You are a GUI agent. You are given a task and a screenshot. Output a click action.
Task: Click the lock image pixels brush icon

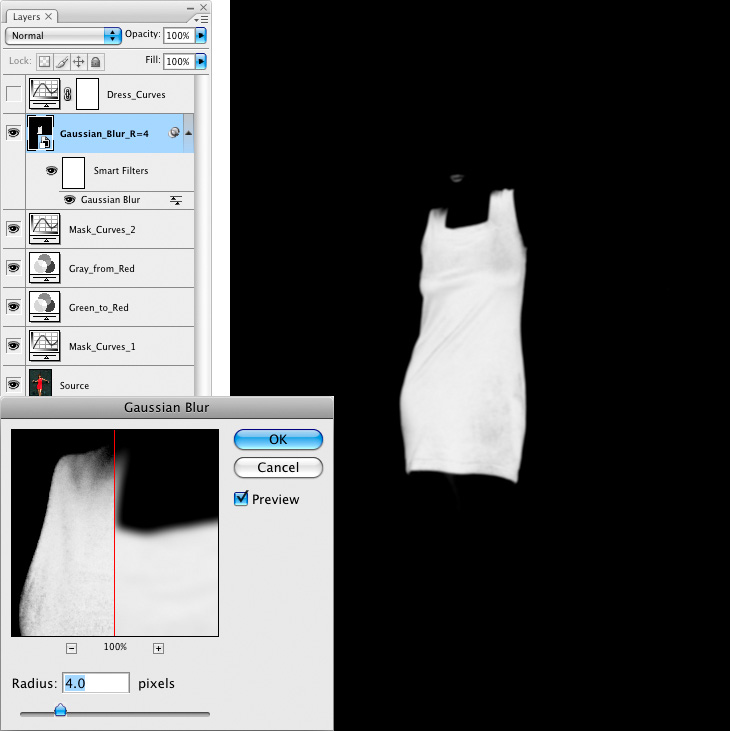[x=61, y=61]
